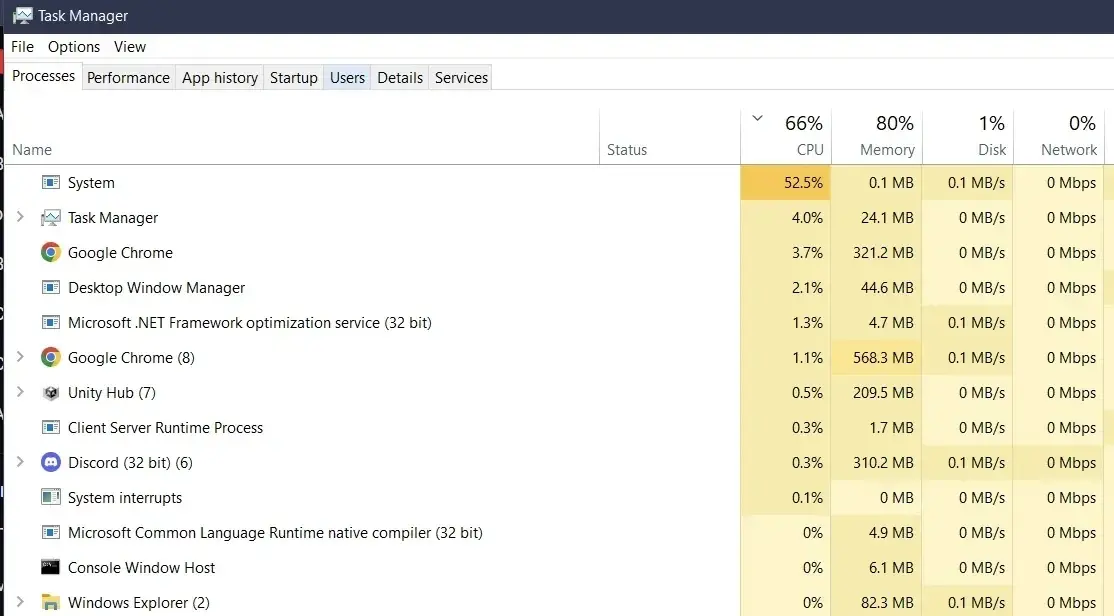The image size is (1114, 616).
Task: Click the Desktop Window Manager icon
Action: pos(51,287)
